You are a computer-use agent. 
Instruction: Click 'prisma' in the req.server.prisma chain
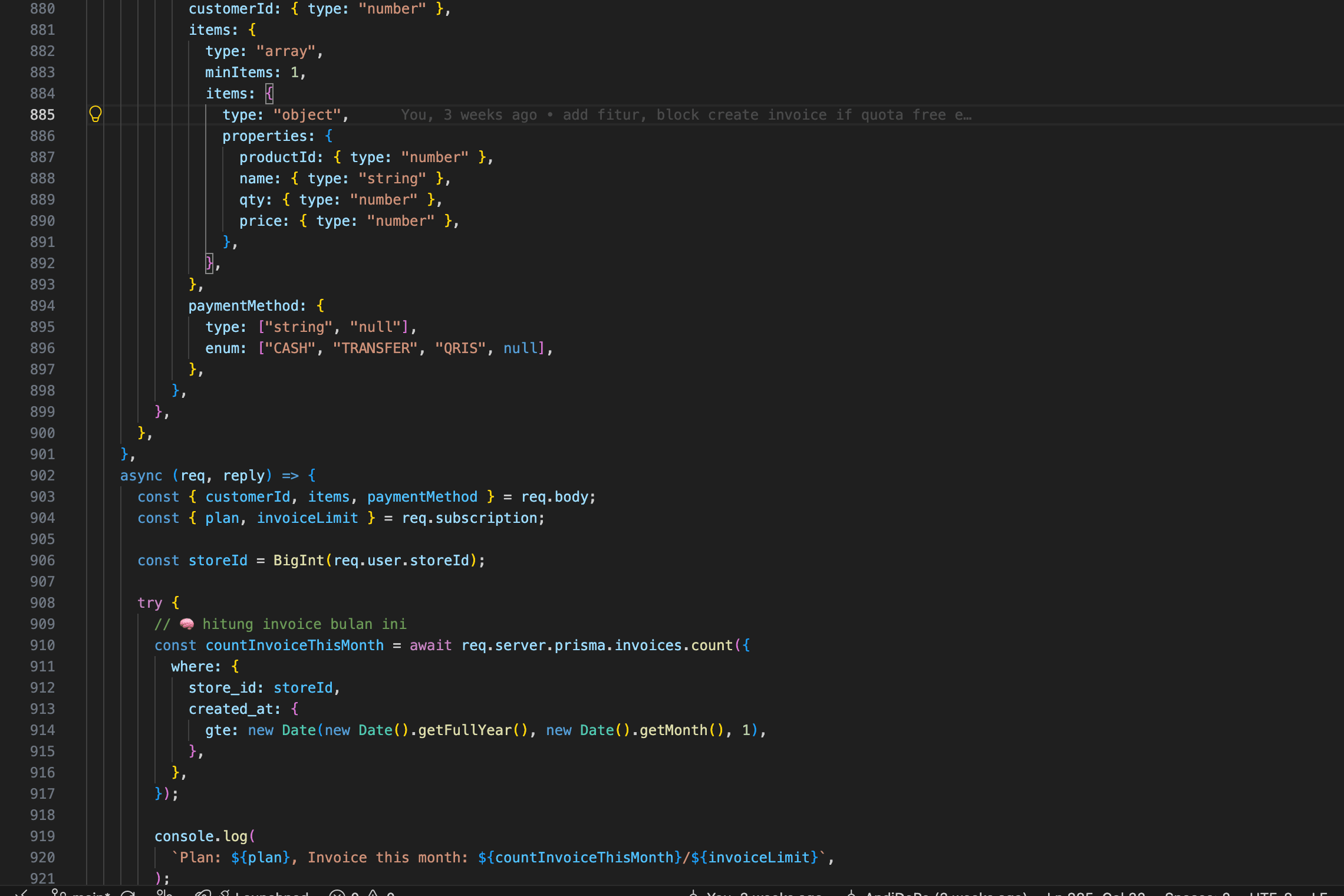(580, 645)
